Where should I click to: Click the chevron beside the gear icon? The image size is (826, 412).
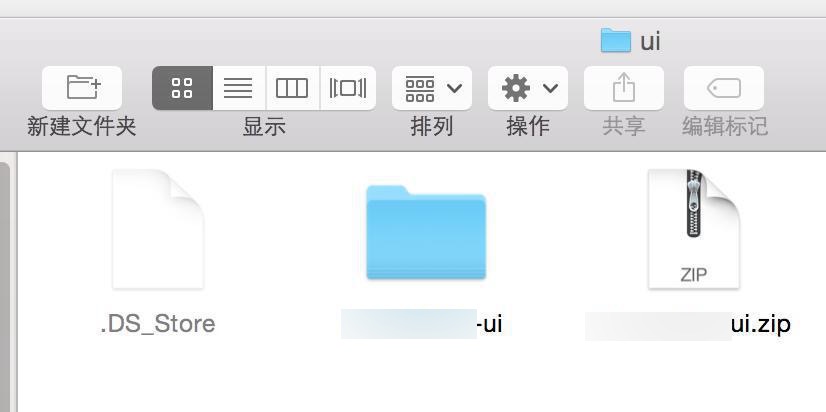pos(550,88)
